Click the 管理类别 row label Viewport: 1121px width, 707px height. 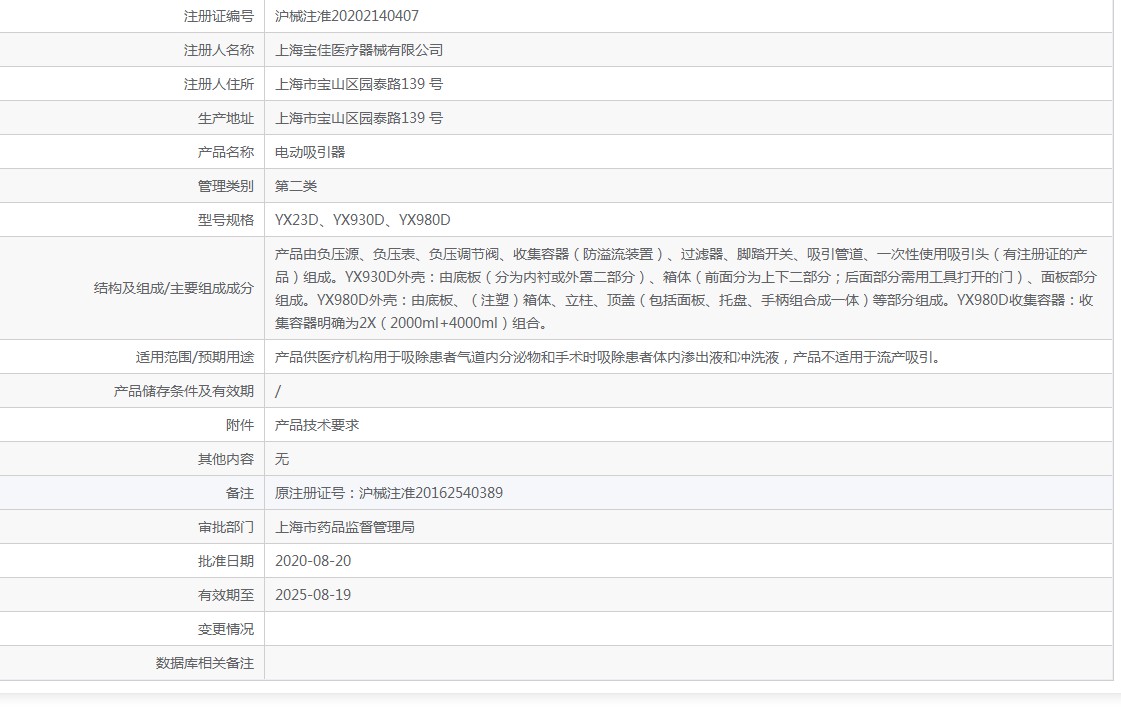(x=226, y=186)
